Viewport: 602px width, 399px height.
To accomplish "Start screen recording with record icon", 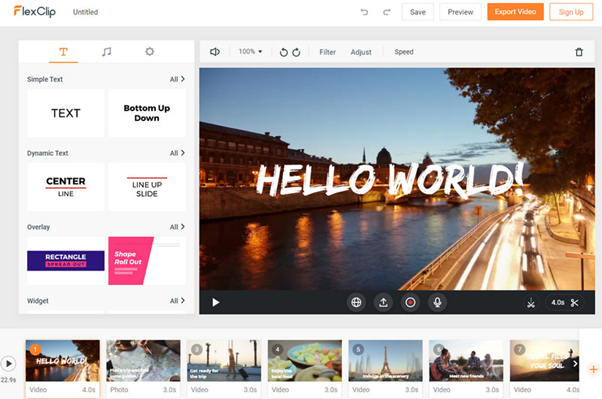I will (x=410, y=303).
